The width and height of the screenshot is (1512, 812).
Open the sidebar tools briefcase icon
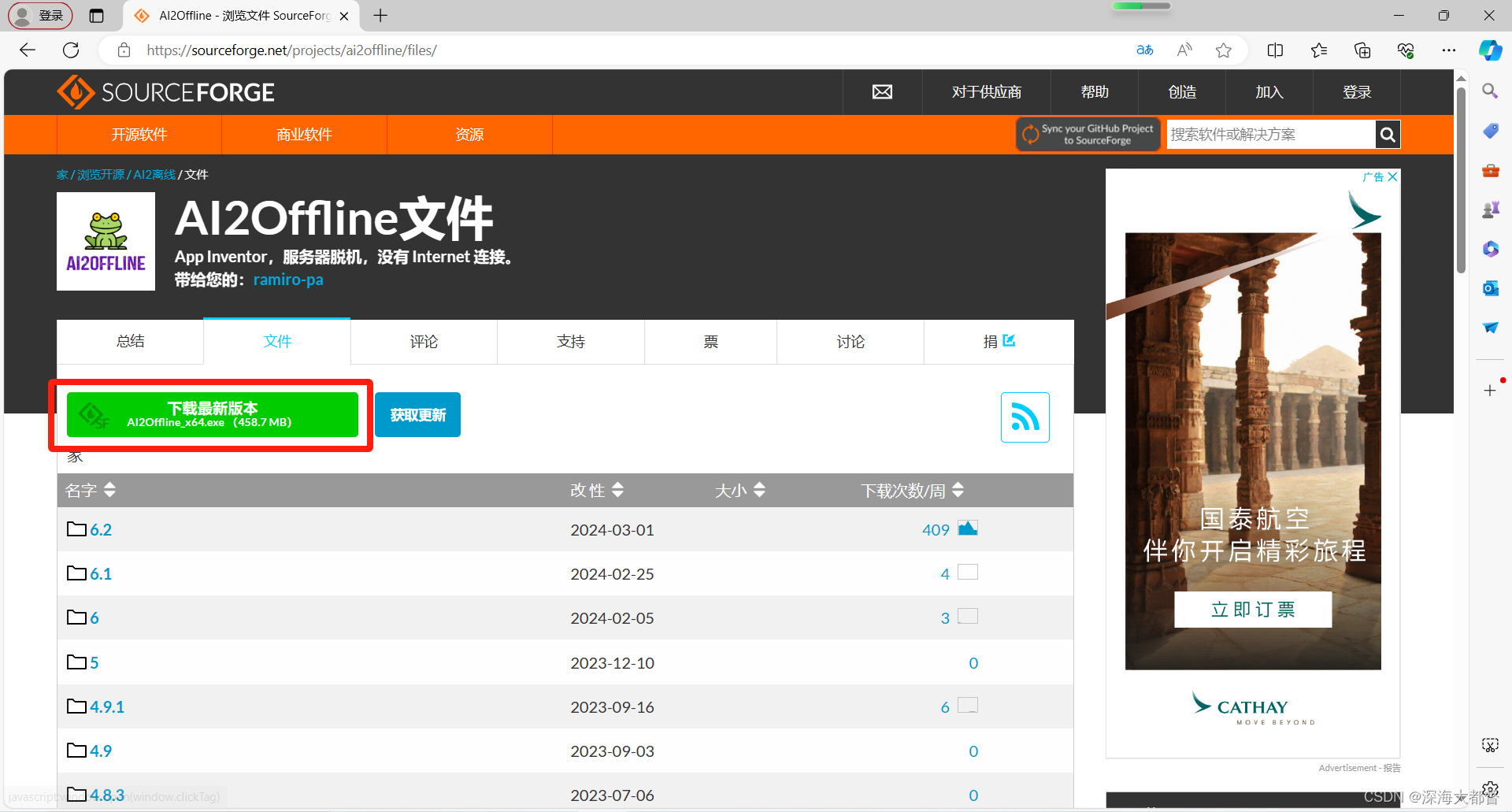[1490, 170]
